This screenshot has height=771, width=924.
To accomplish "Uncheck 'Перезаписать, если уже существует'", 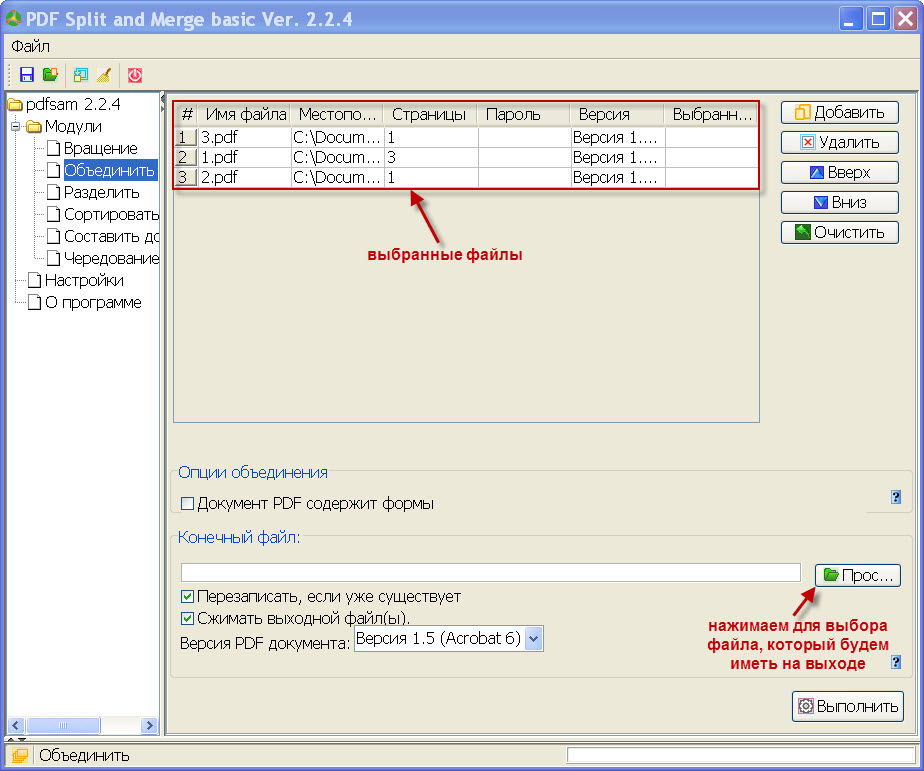I will point(187,597).
